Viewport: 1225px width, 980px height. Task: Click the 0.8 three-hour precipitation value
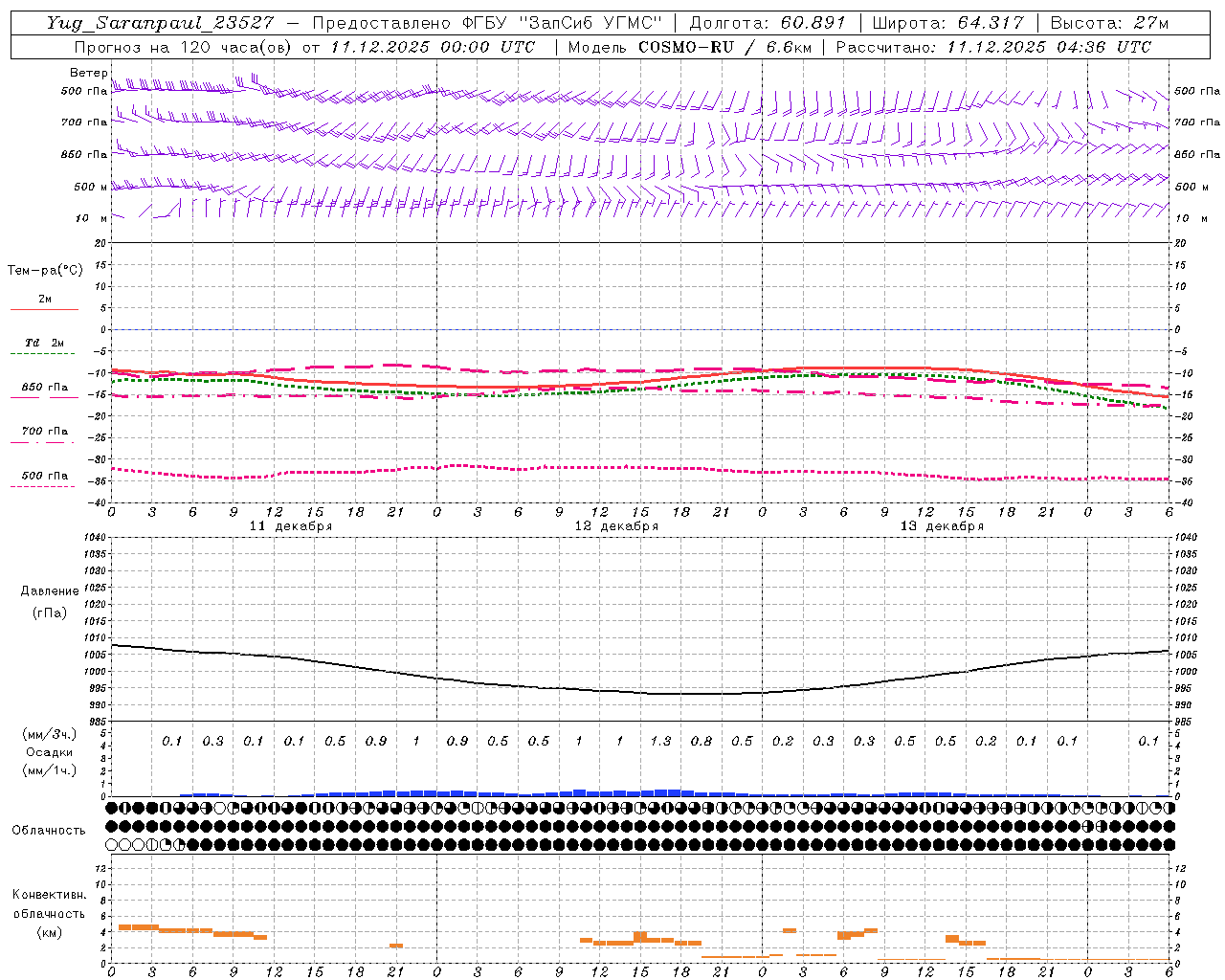[702, 741]
